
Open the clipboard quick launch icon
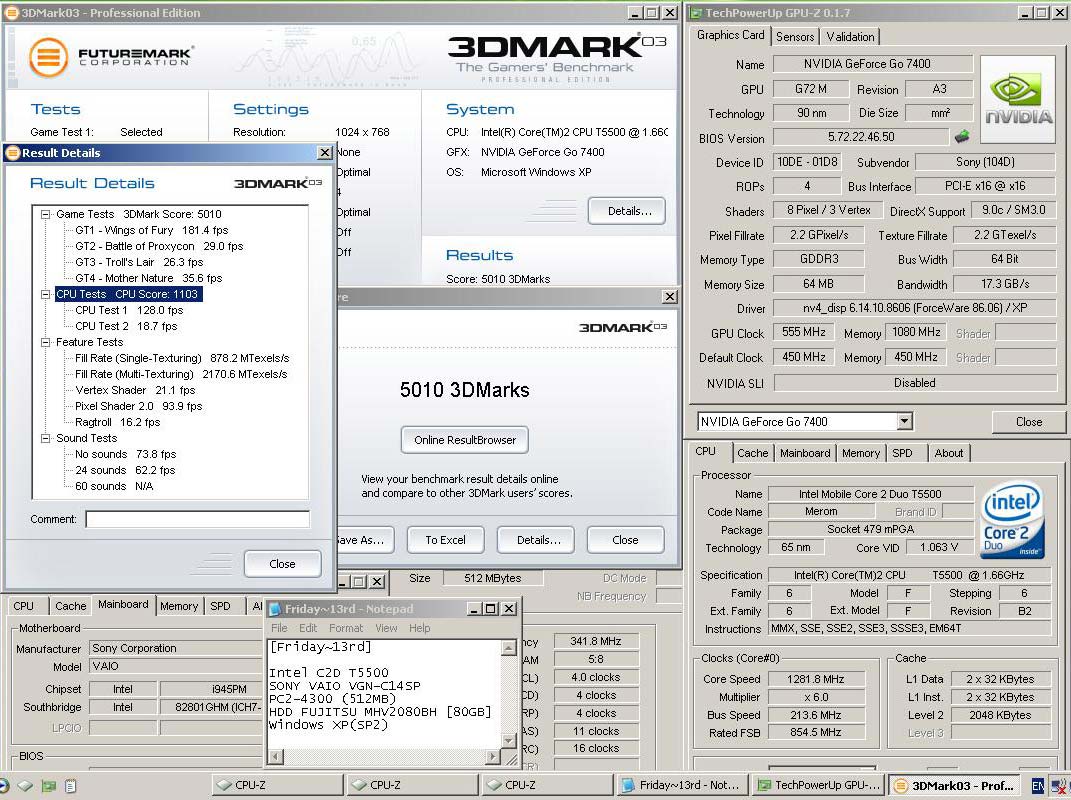[x=70, y=786]
